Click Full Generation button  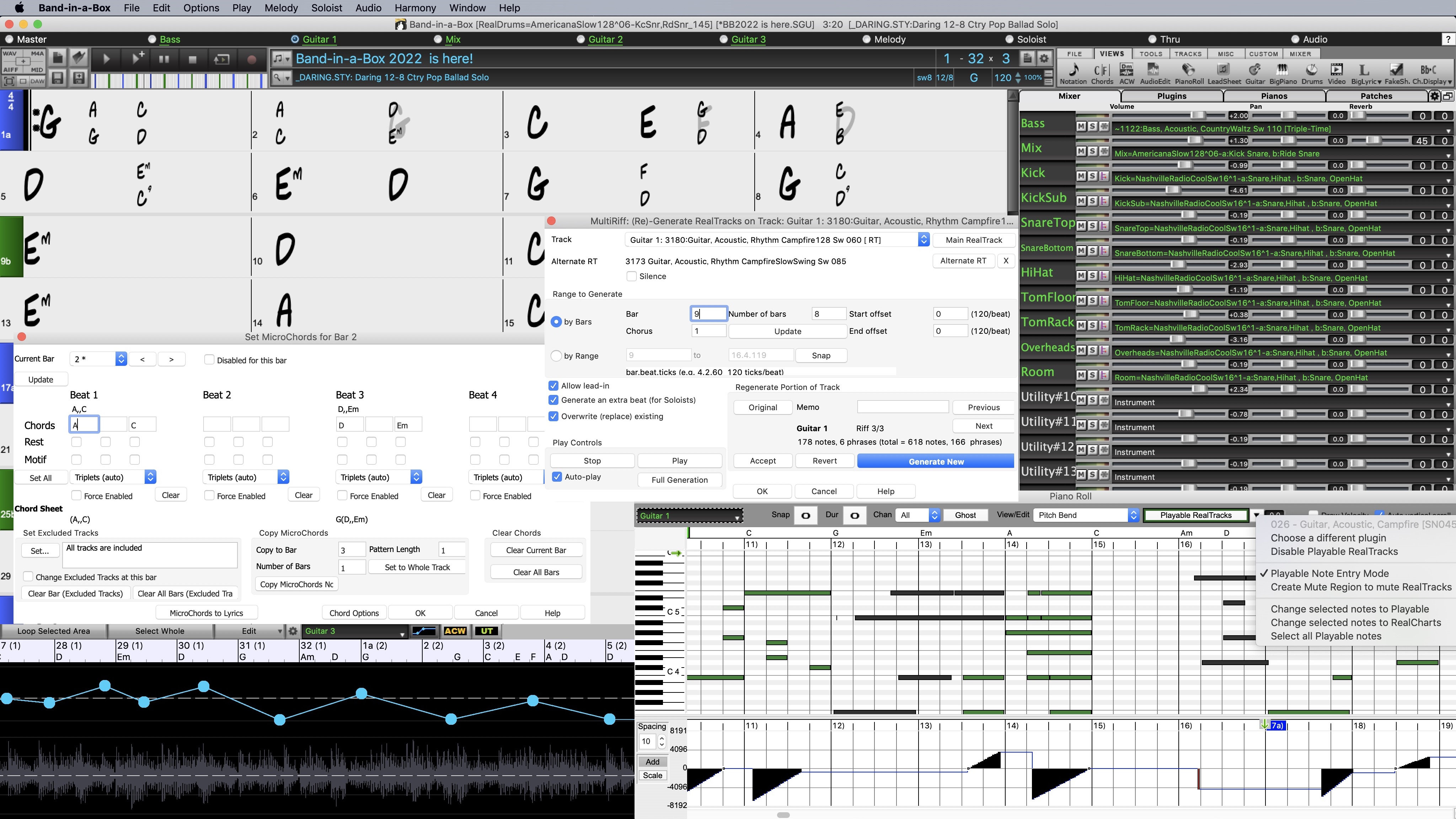coord(679,480)
